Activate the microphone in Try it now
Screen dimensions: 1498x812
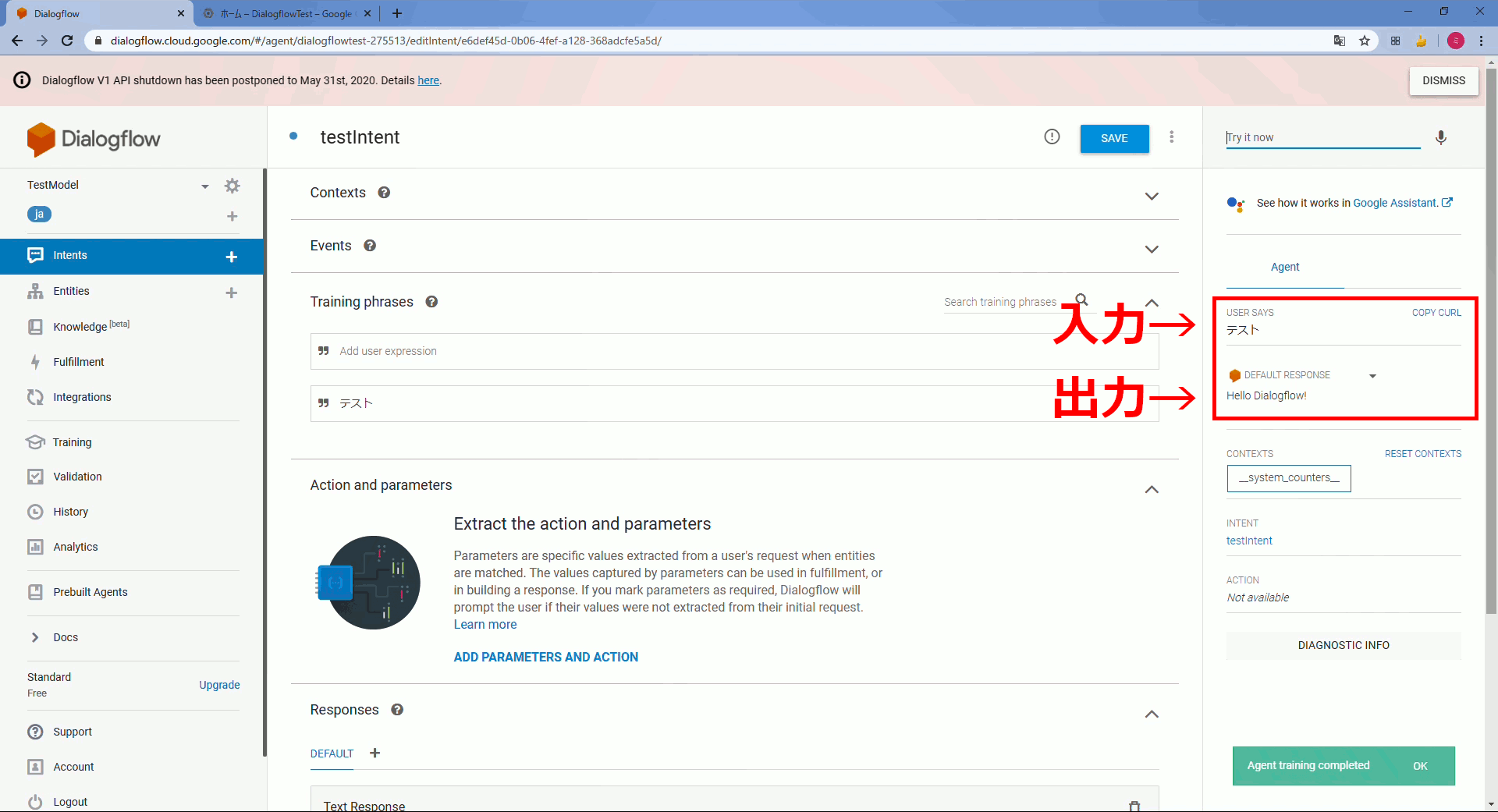tap(1440, 137)
